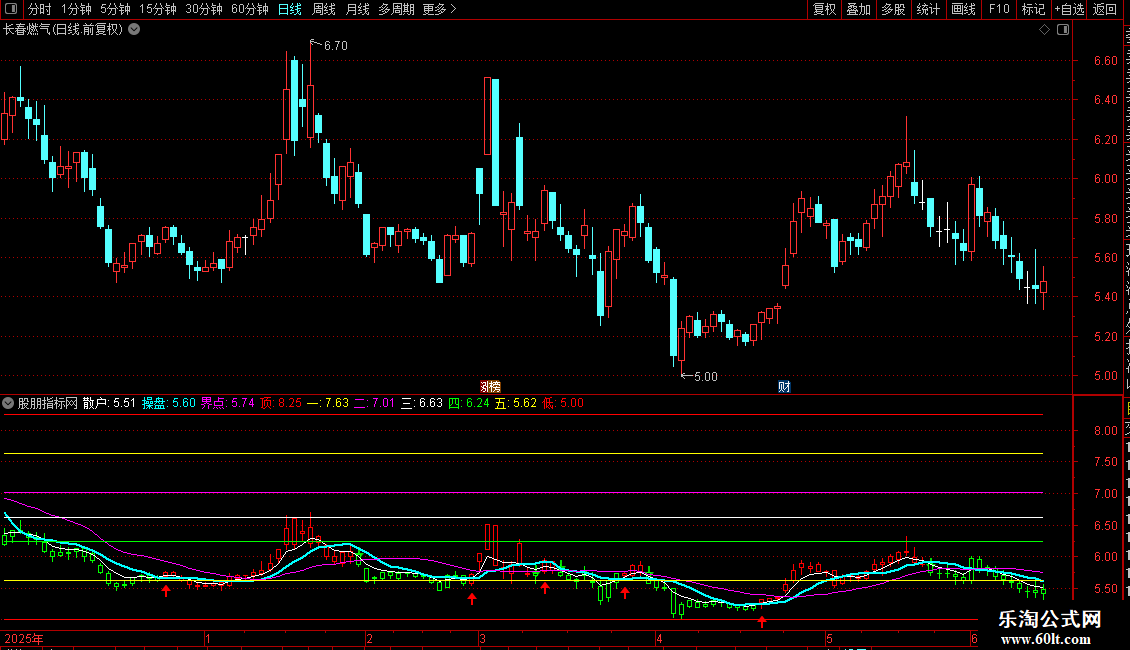Click the panel layout icon at top-left corner
The image size is (1130, 650).
(11, 9)
